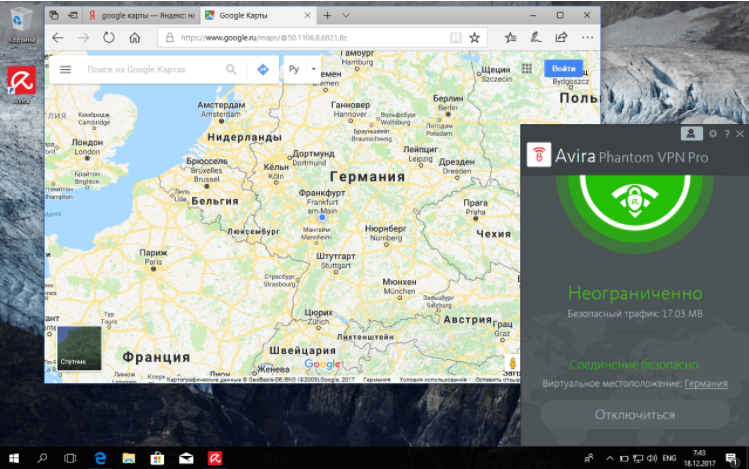Click the Прага label on the map

476,203
